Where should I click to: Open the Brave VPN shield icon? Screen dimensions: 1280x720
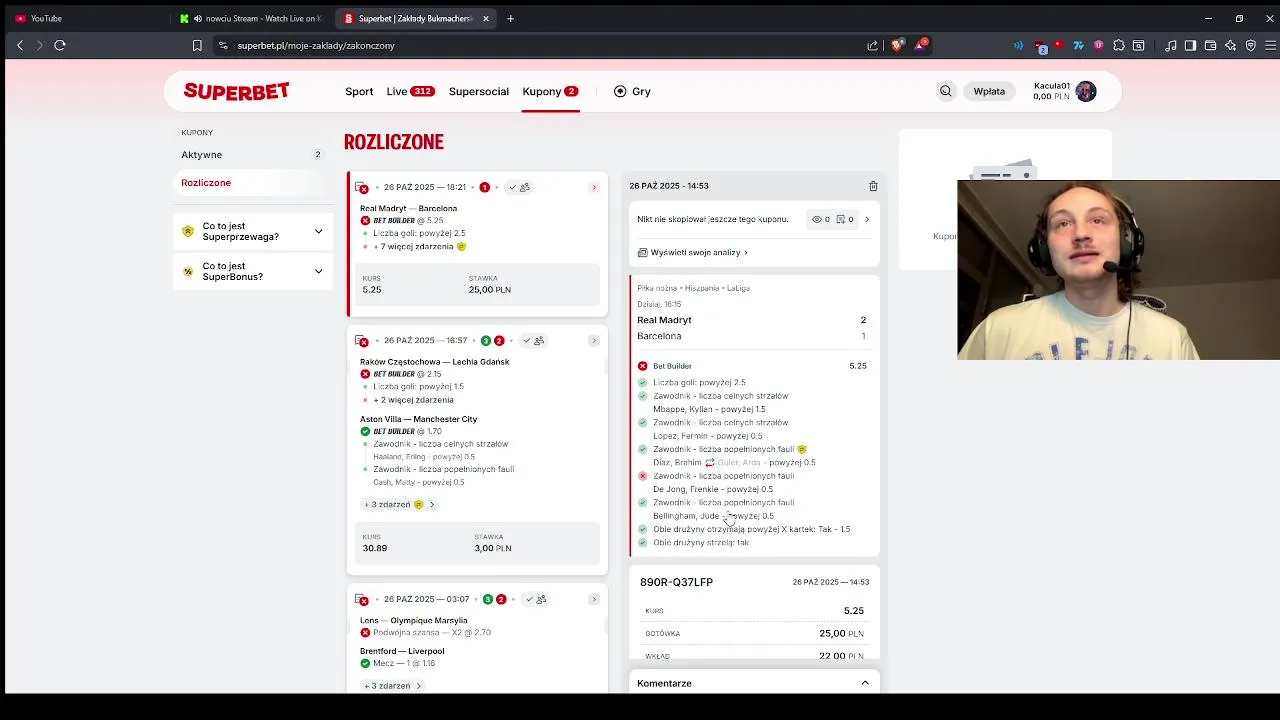coord(1250,45)
